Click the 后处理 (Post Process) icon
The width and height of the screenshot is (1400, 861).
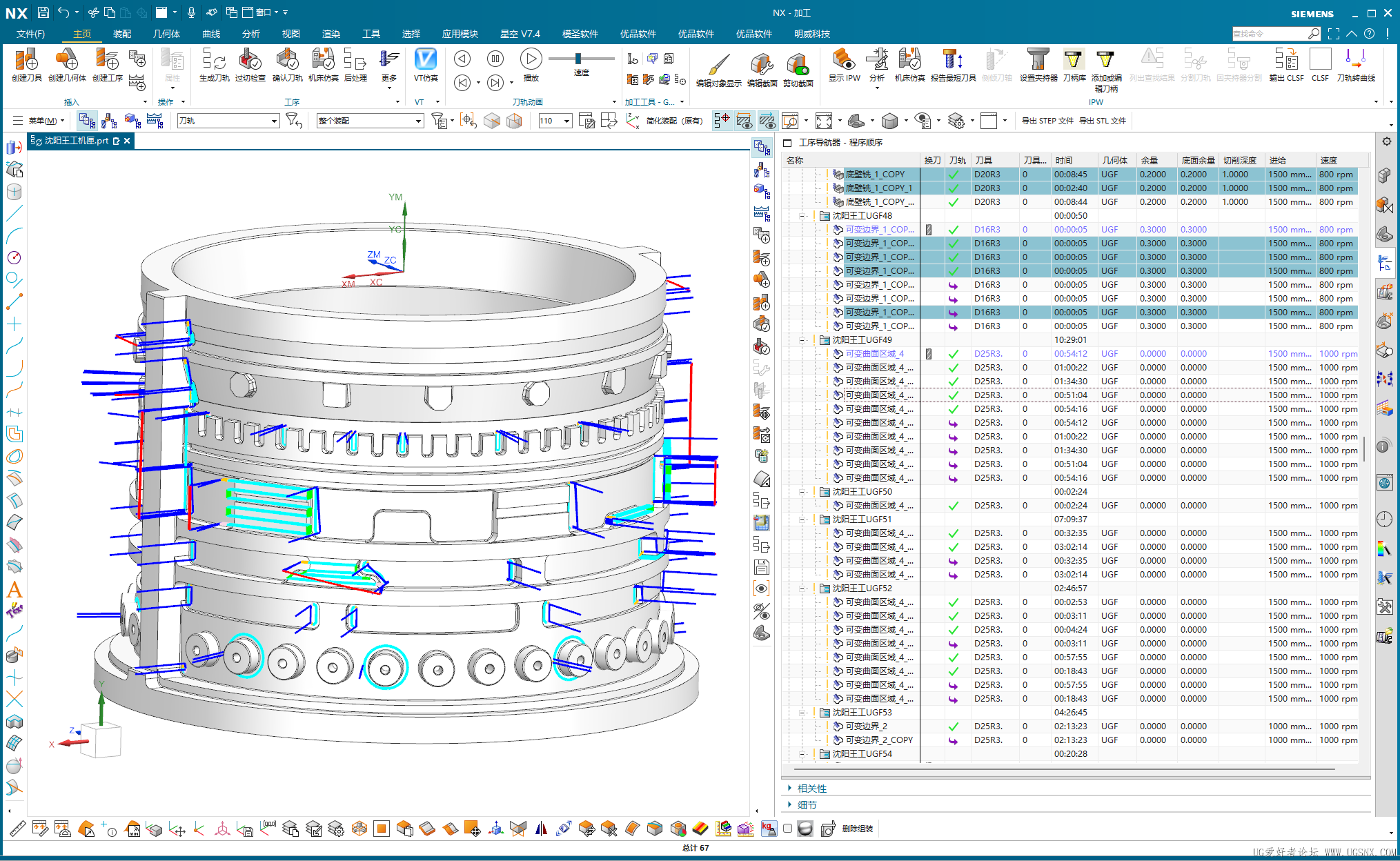(355, 65)
